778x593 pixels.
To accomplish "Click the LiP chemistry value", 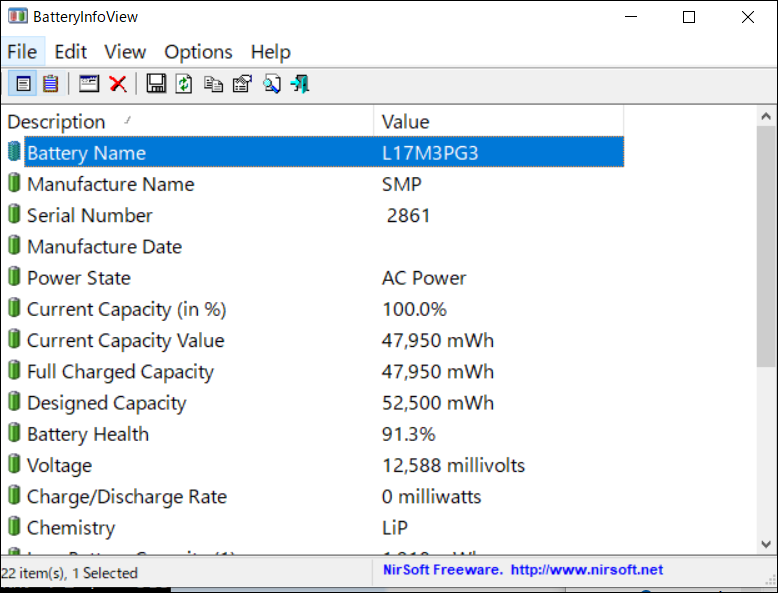I will click(394, 528).
